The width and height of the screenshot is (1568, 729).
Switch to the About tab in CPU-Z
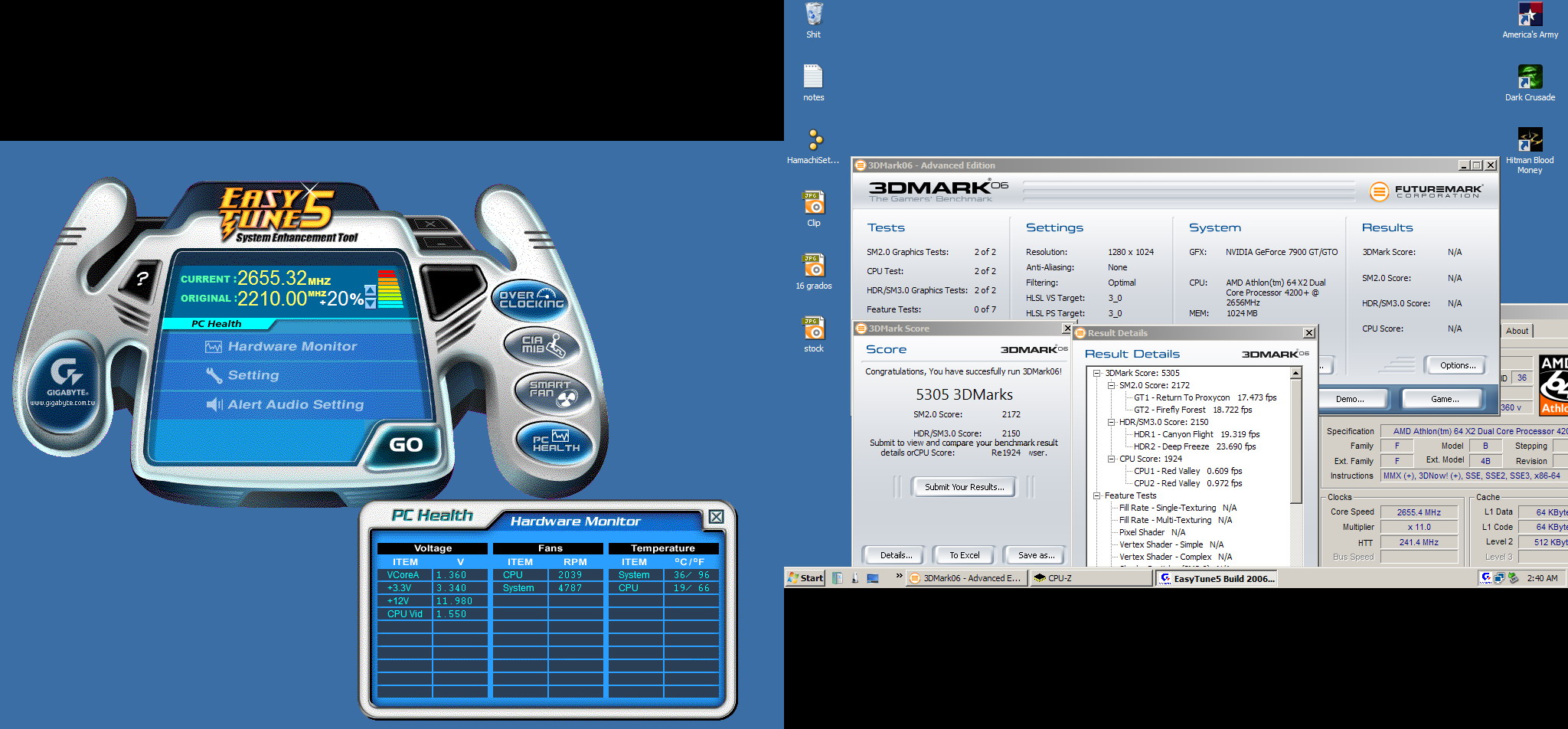pyautogui.click(x=1516, y=331)
